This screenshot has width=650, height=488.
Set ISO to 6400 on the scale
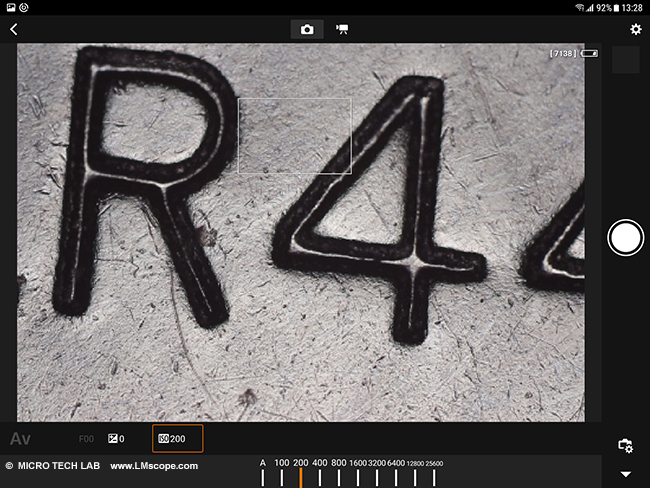tap(396, 473)
